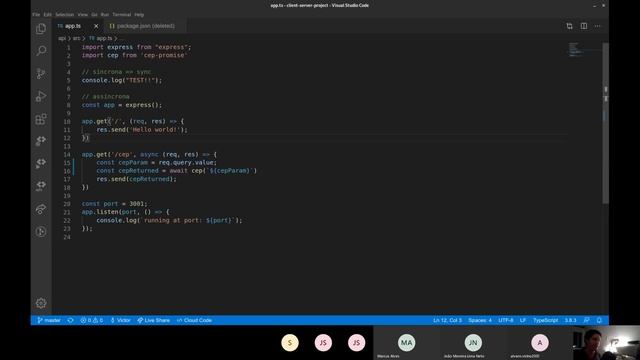Click the S participant avatar

290,343
